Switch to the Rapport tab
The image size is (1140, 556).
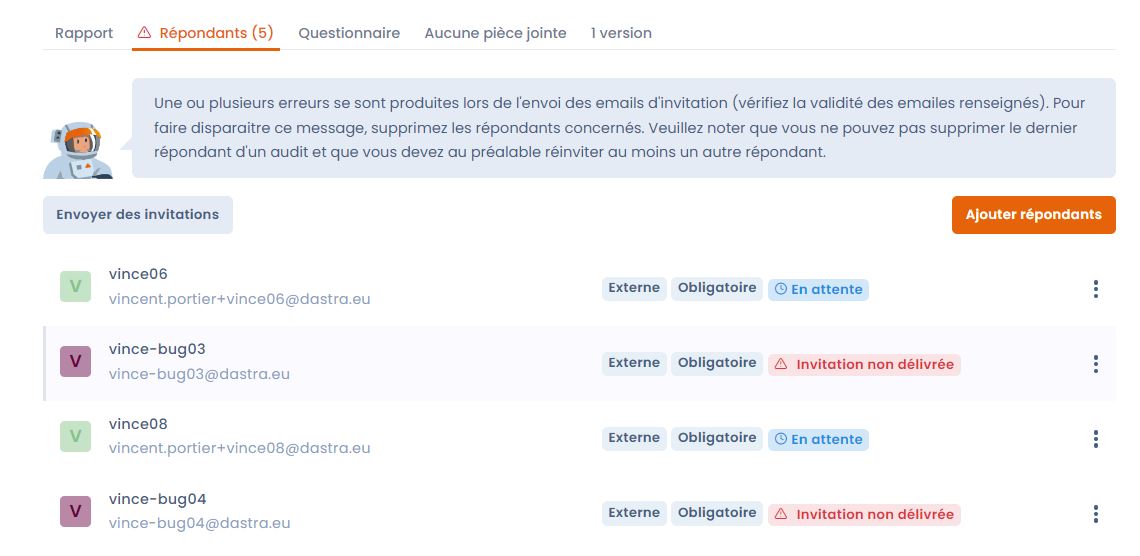[84, 33]
